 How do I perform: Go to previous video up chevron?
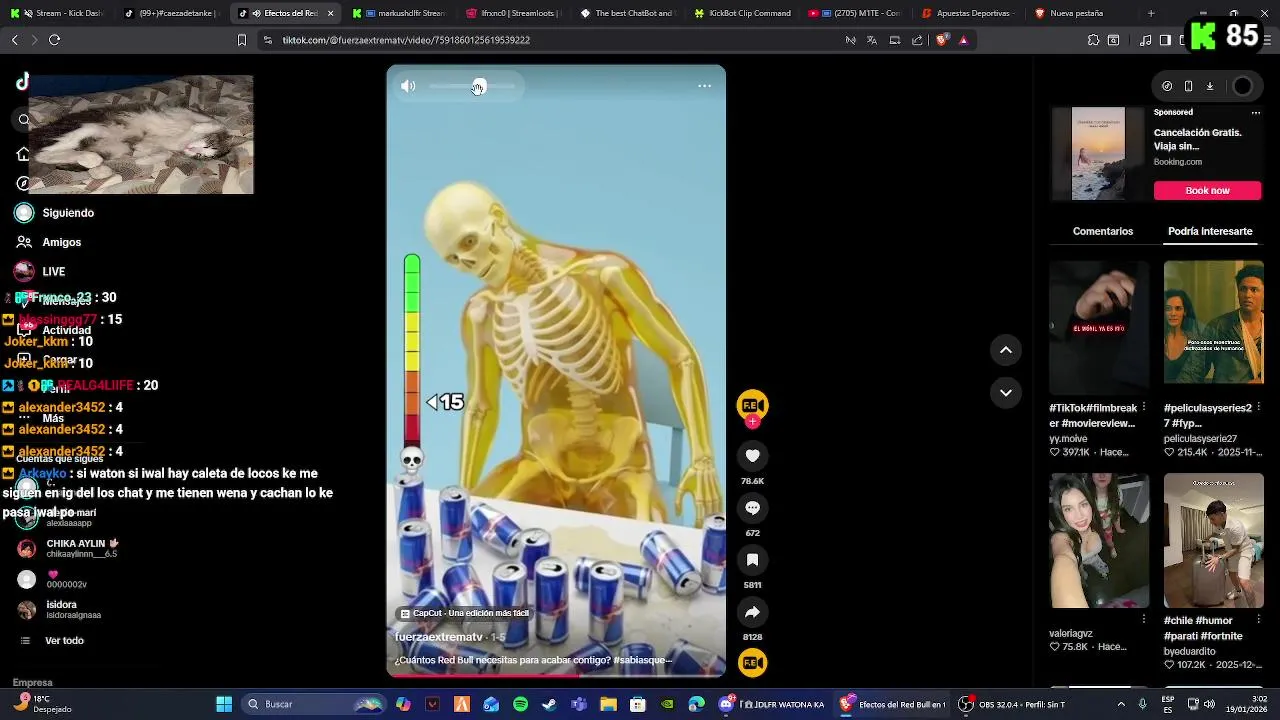pyautogui.click(x=1006, y=350)
